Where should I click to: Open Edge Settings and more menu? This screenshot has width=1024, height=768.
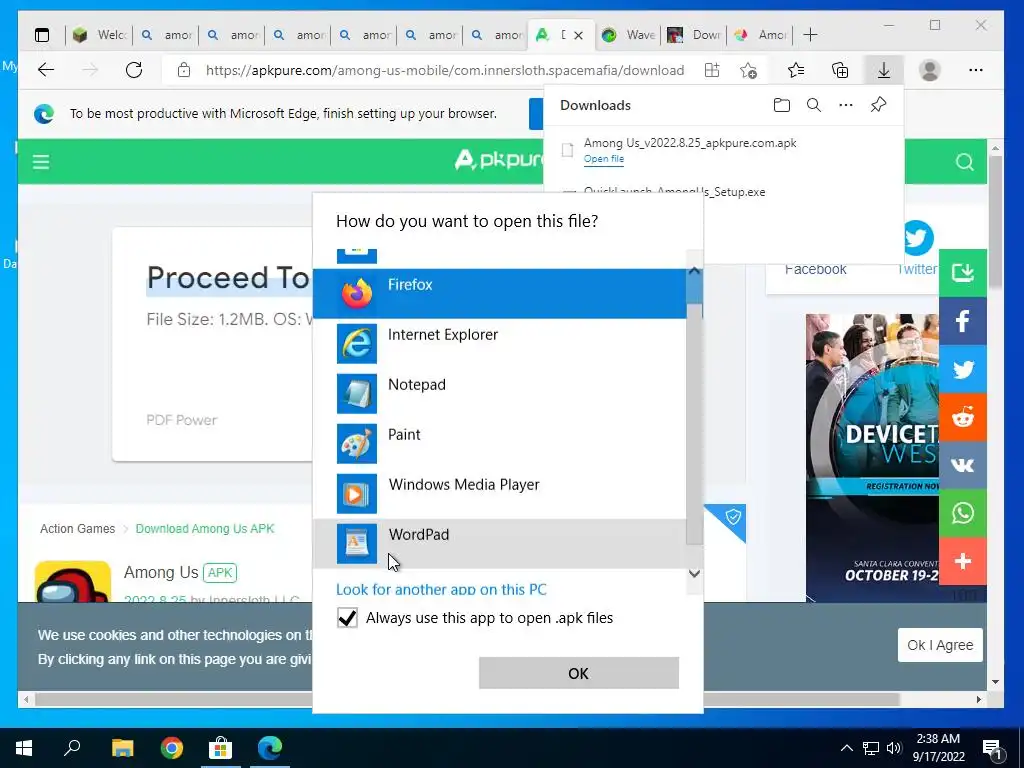coord(976,70)
